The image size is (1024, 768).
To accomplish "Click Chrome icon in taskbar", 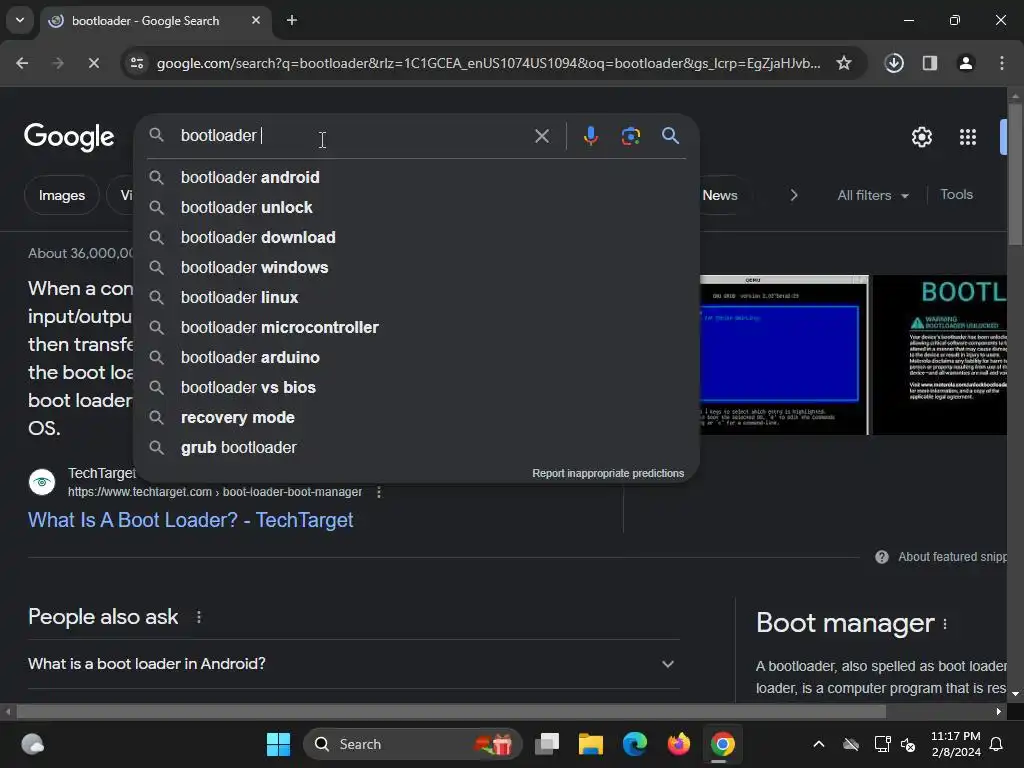I will coord(722,744).
